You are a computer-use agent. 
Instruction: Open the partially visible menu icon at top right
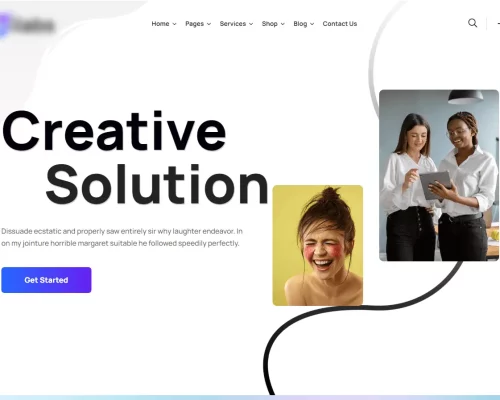[x=498, y=23]
